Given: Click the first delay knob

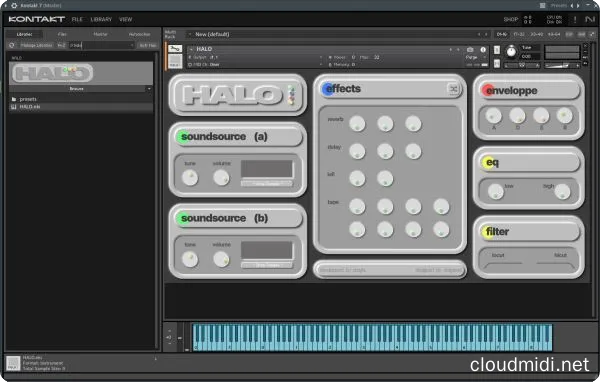Looking at the screenshot, I should [357, 151].
